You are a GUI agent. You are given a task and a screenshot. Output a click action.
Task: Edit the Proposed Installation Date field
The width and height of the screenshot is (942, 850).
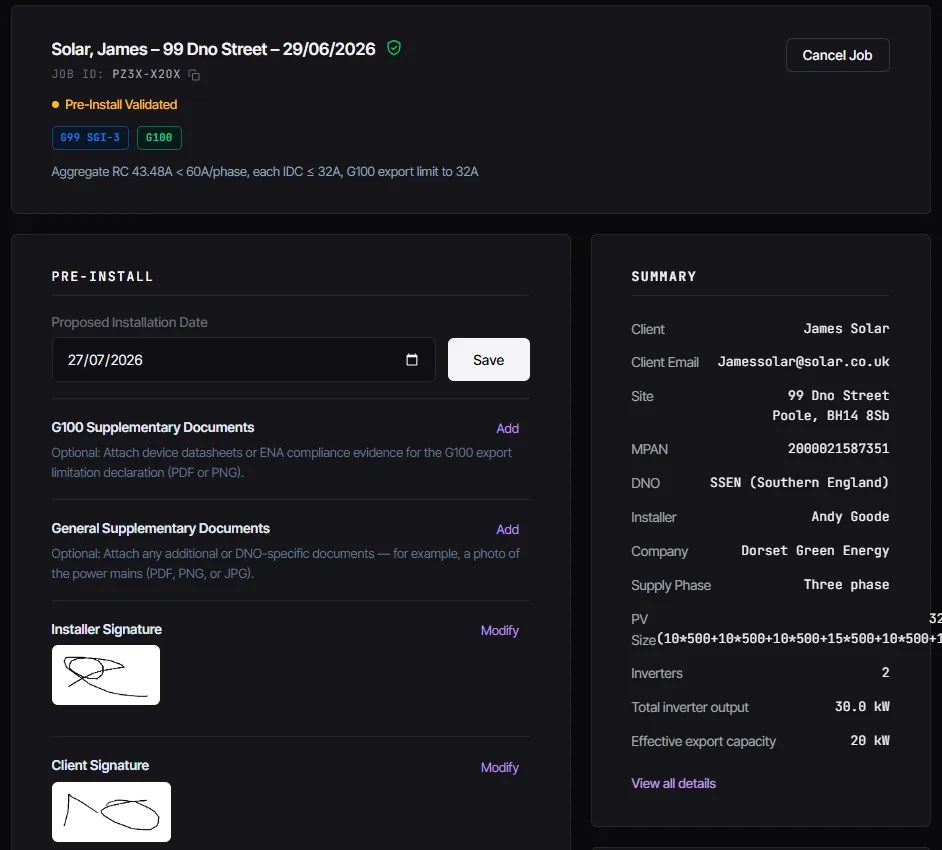pos(243,360)
